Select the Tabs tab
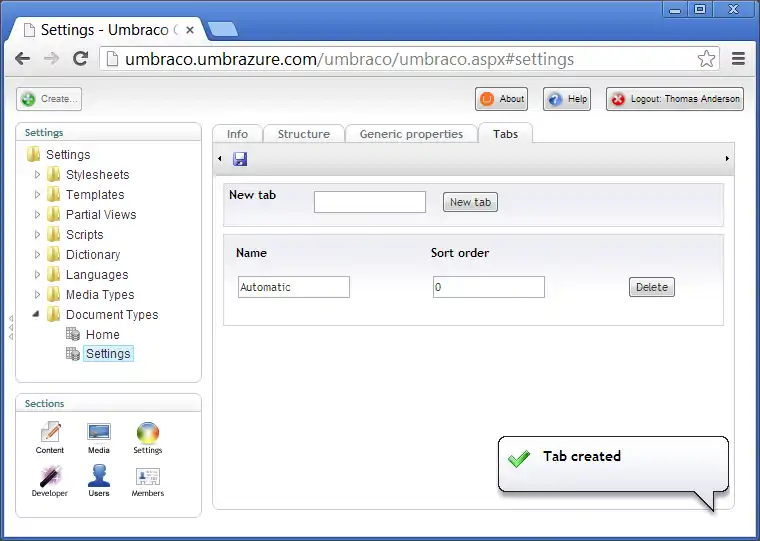 [x=506, y=134]
